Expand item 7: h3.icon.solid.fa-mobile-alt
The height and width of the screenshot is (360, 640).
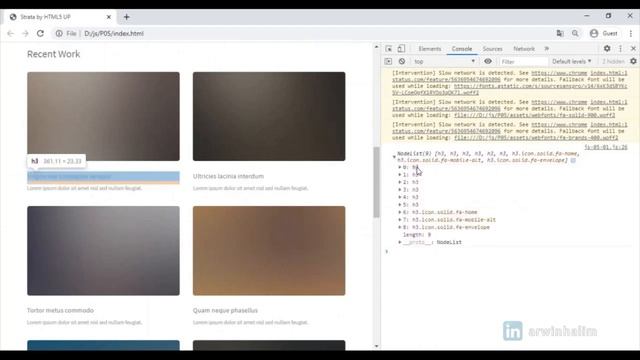pos(400,220)
